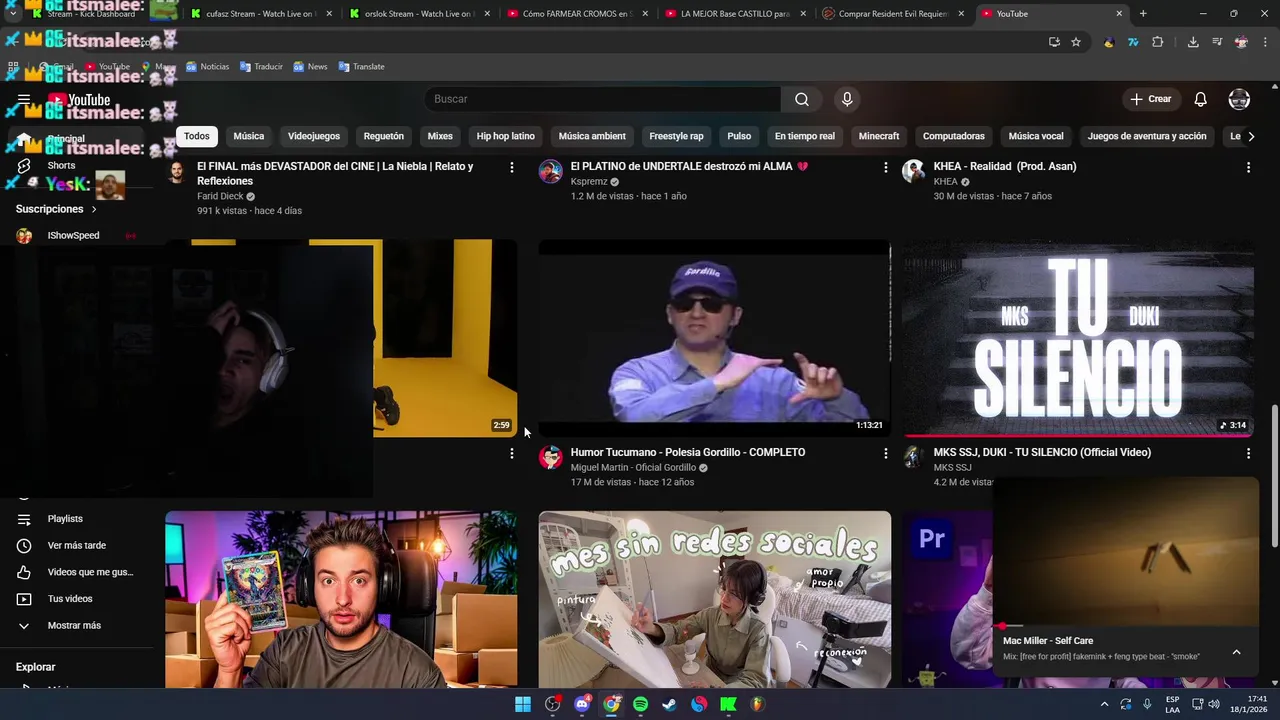Open the YouTube account avatar menu

click(x=1239, y=99)
